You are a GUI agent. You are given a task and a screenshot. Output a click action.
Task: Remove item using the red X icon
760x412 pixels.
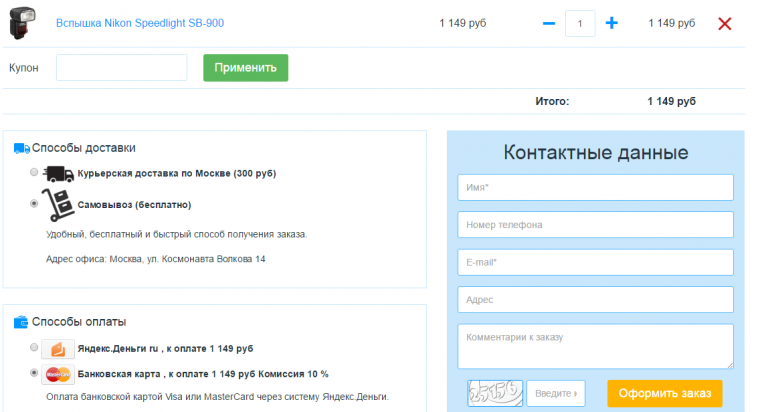(x=725, y=23)
